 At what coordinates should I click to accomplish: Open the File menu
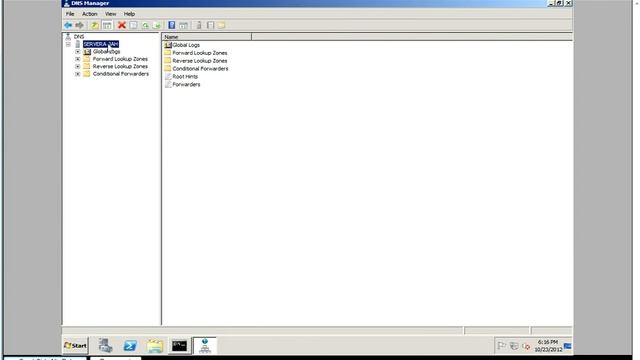coord(70,14)
